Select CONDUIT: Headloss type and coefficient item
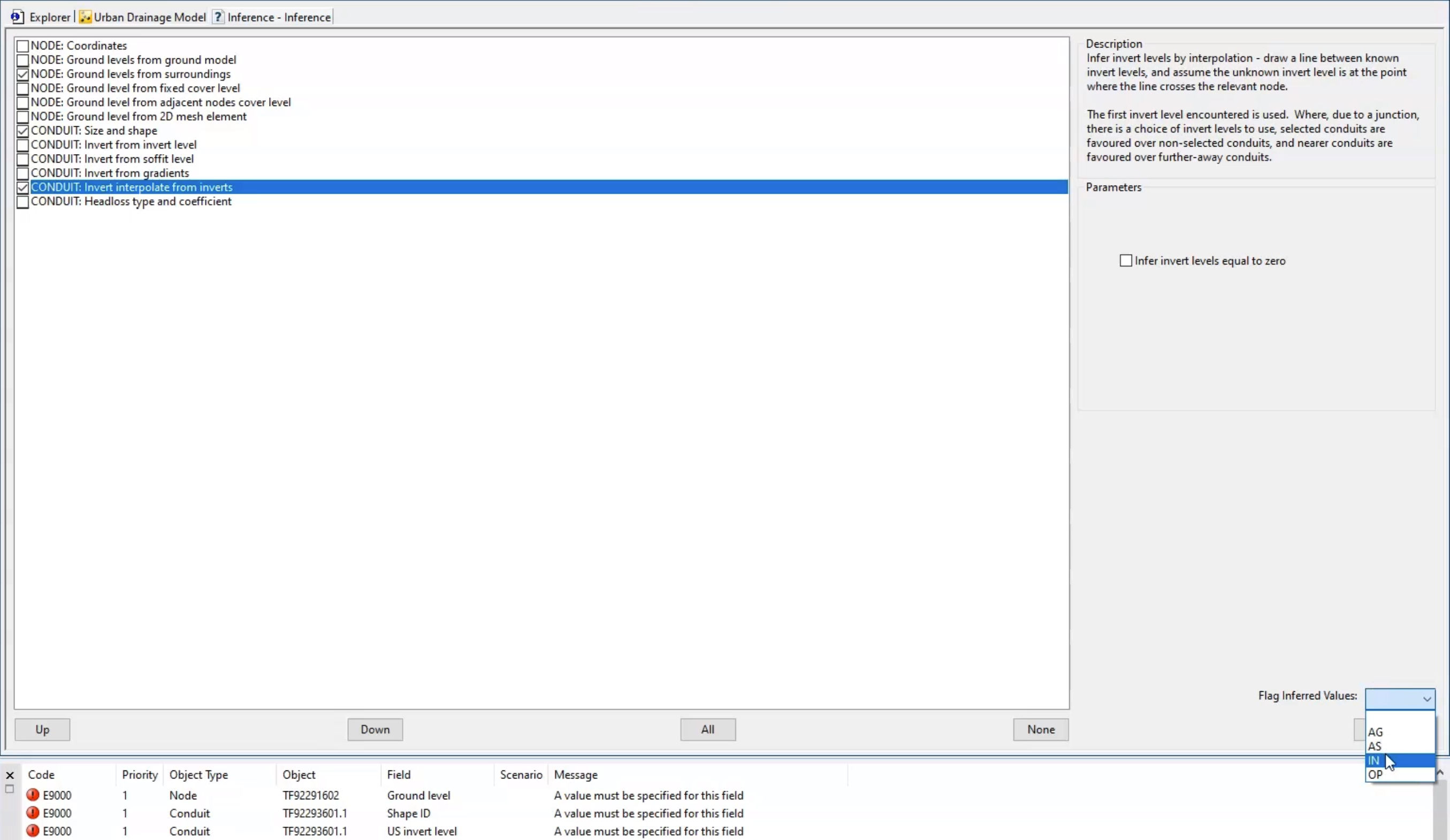 click(131, 201)
